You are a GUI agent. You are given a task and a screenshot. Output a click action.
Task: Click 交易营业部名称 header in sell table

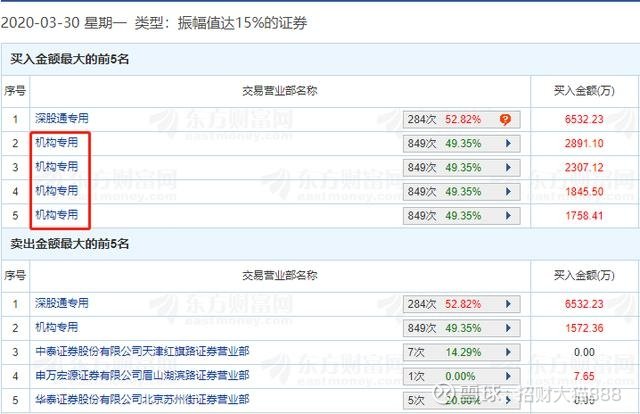click(x=280, y=276)
